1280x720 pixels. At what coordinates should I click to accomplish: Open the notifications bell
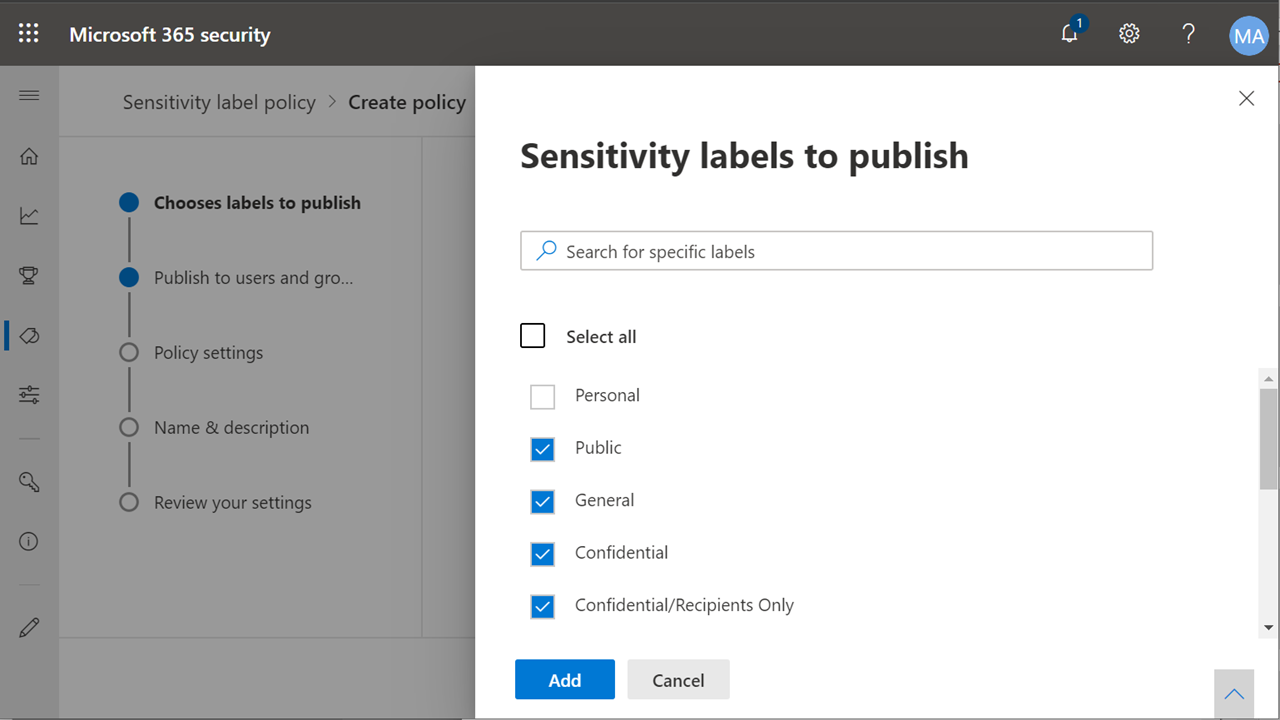(1070, 33)
